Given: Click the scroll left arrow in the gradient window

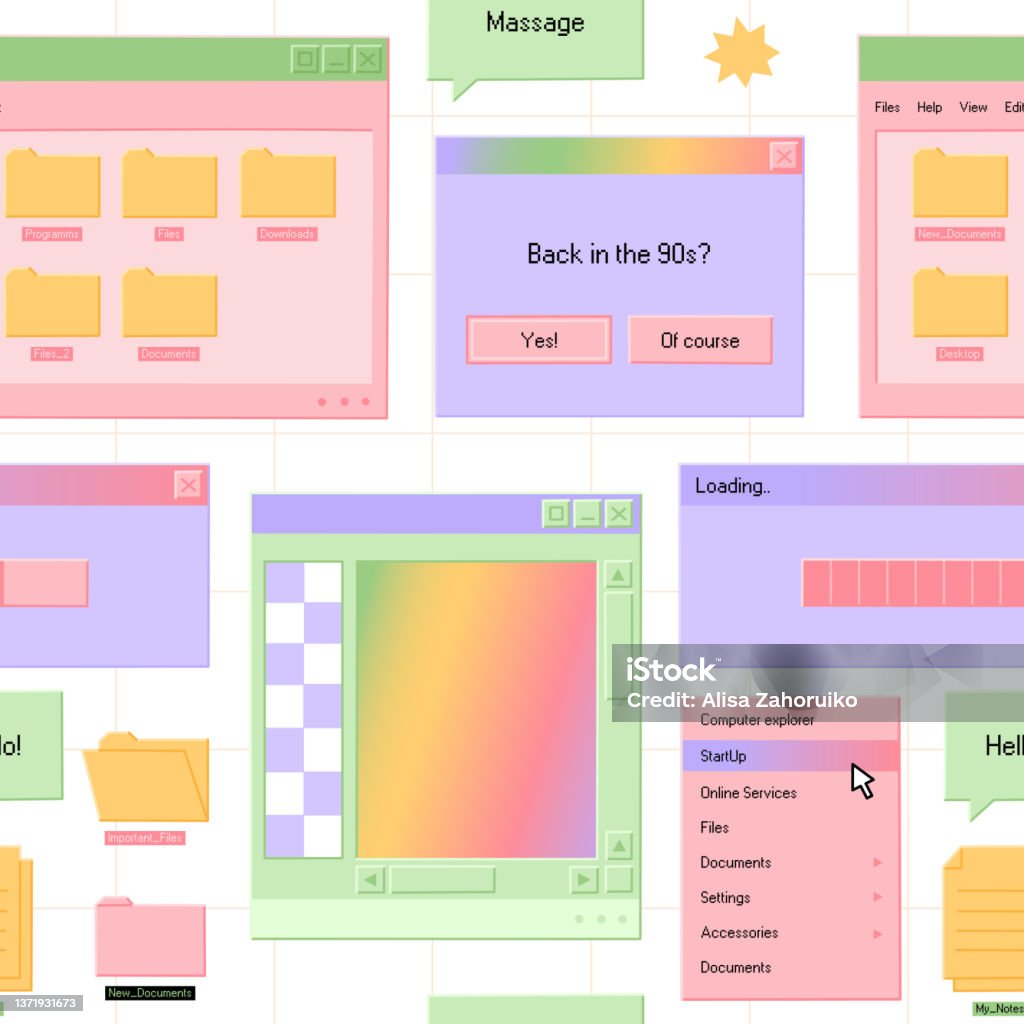Looking at the screenshot, I should [370, 880].
